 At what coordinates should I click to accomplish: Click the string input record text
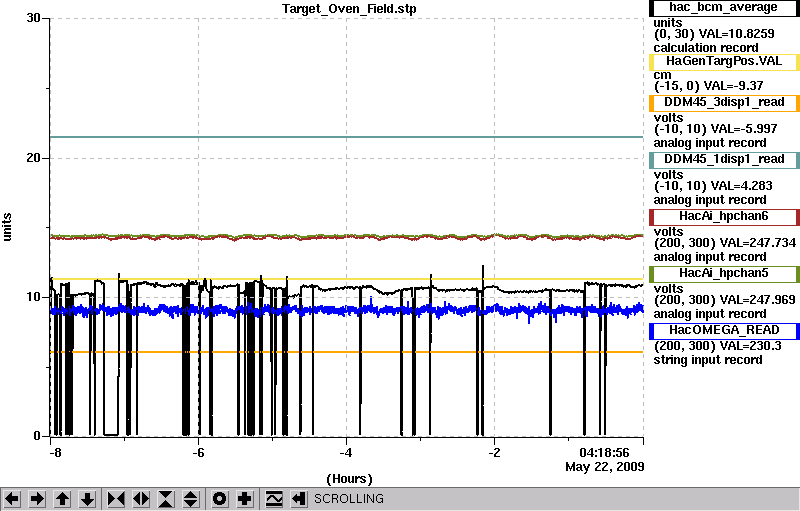708,360
